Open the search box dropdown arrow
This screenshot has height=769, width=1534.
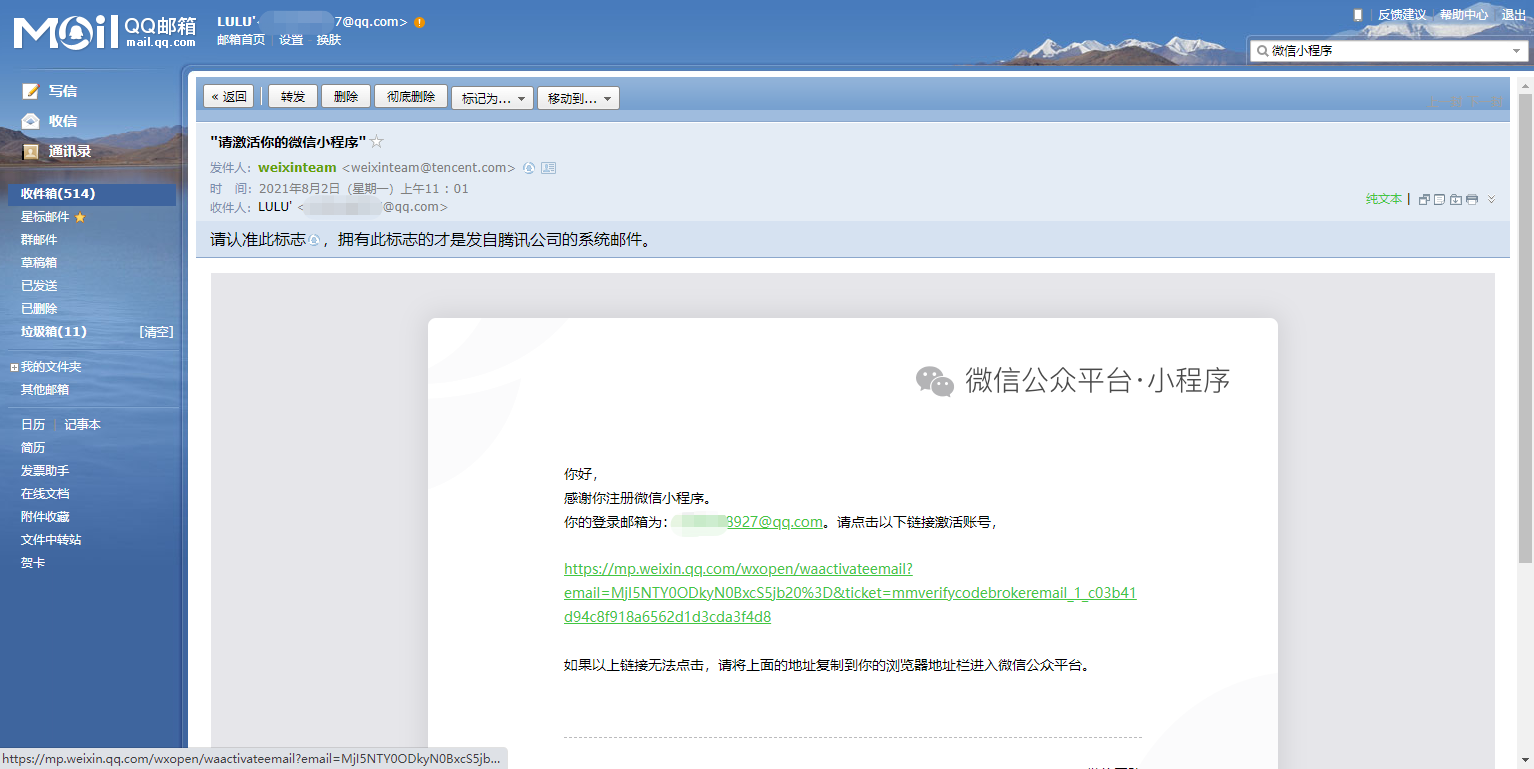tap(1516, 51)
